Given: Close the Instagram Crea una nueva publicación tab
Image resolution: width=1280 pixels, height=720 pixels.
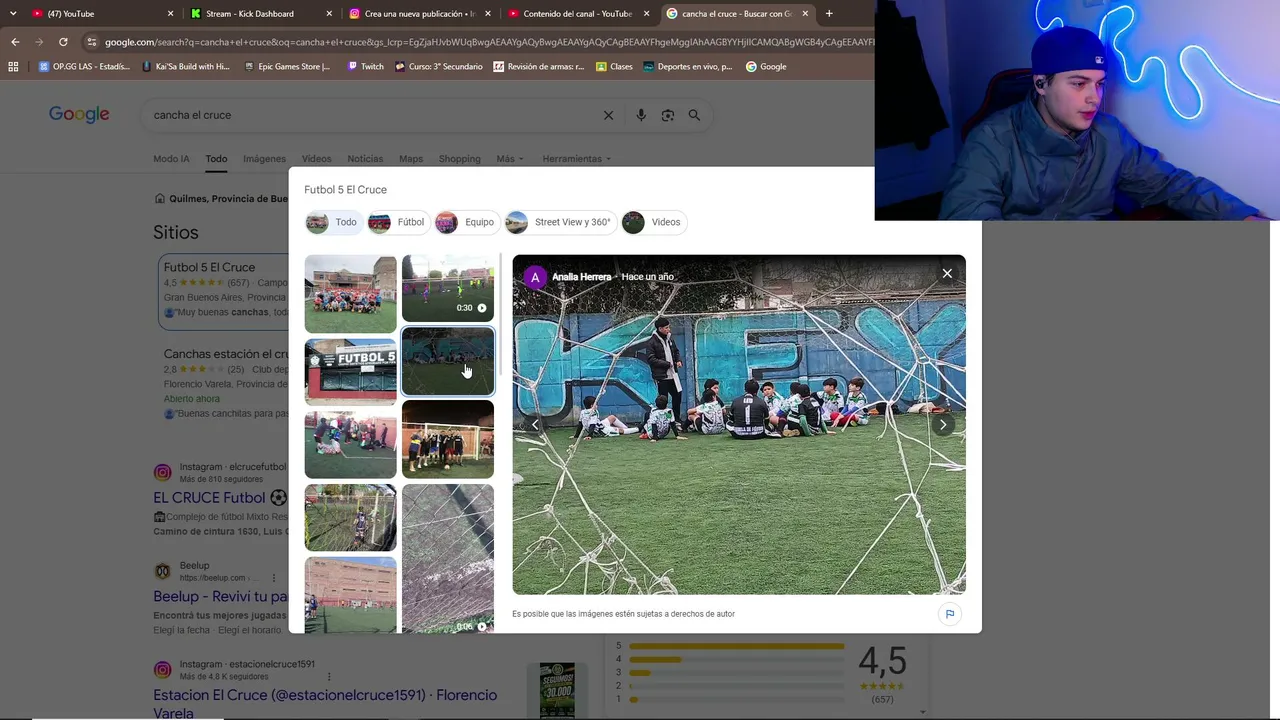Looking at the screenshot, I should pyautogui.click(x=488, y=14).
